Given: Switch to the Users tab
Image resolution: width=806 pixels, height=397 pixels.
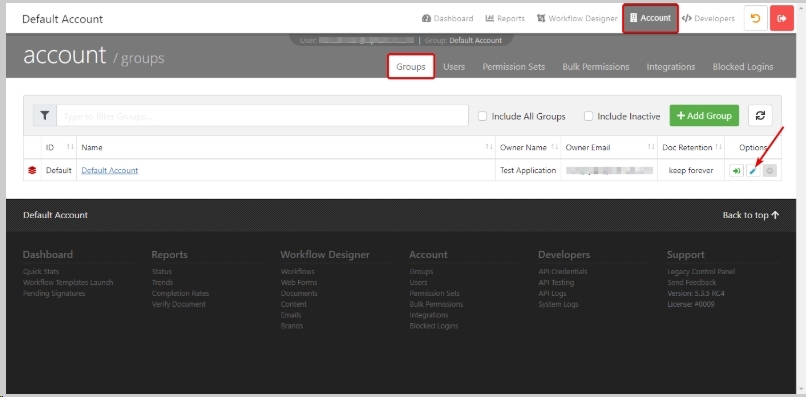Looking at the screenshot, I should [454, 67].
